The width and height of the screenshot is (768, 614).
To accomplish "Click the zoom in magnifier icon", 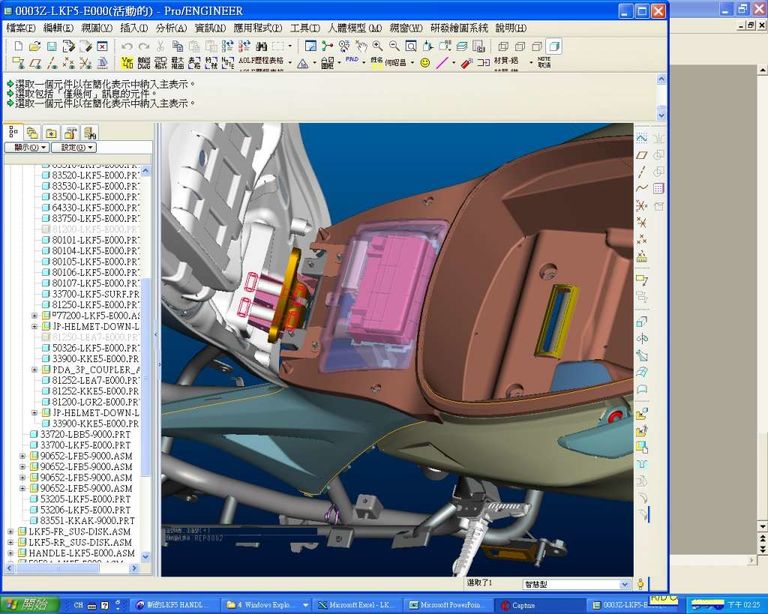I will (x=377, y=46).
